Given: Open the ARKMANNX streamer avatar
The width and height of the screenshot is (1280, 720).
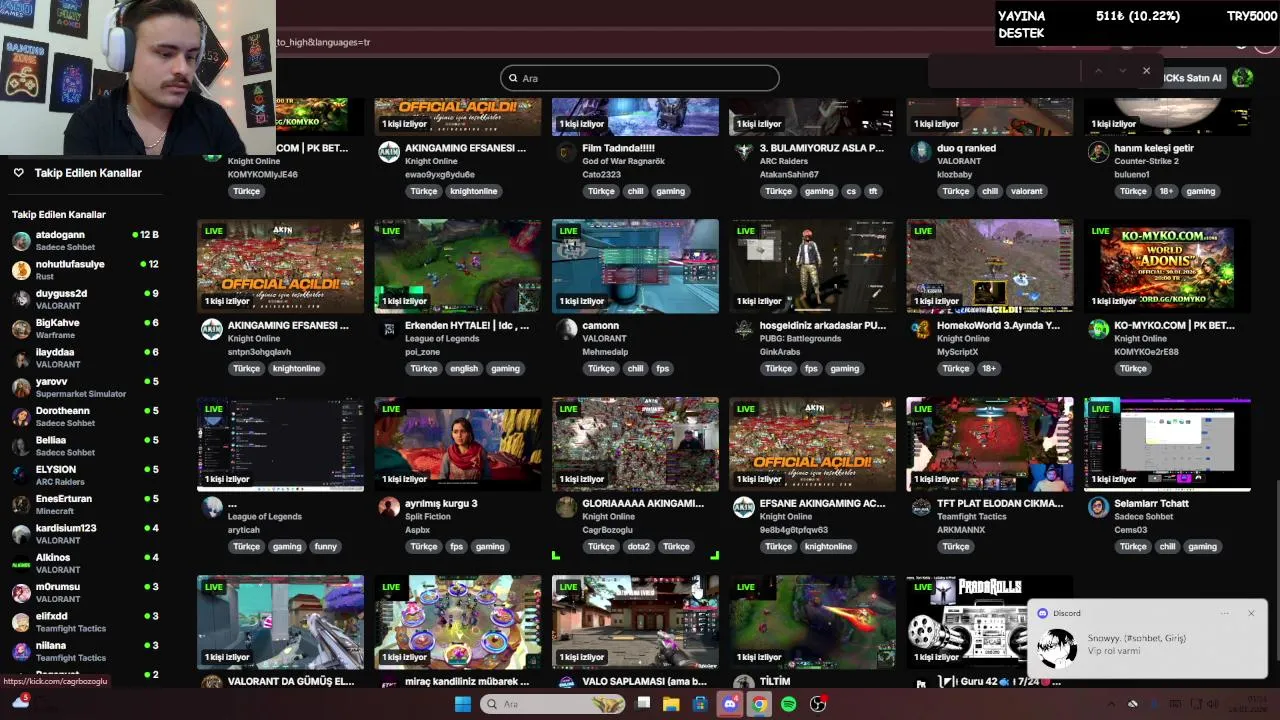Looking at the screenshot, I should (x=921, y=508).
